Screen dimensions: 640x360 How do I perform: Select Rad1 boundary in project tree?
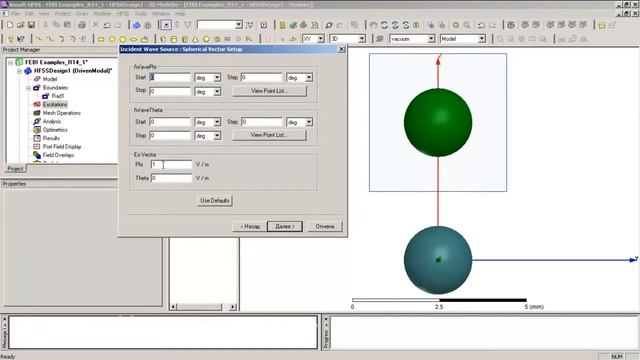click(58, 96)
